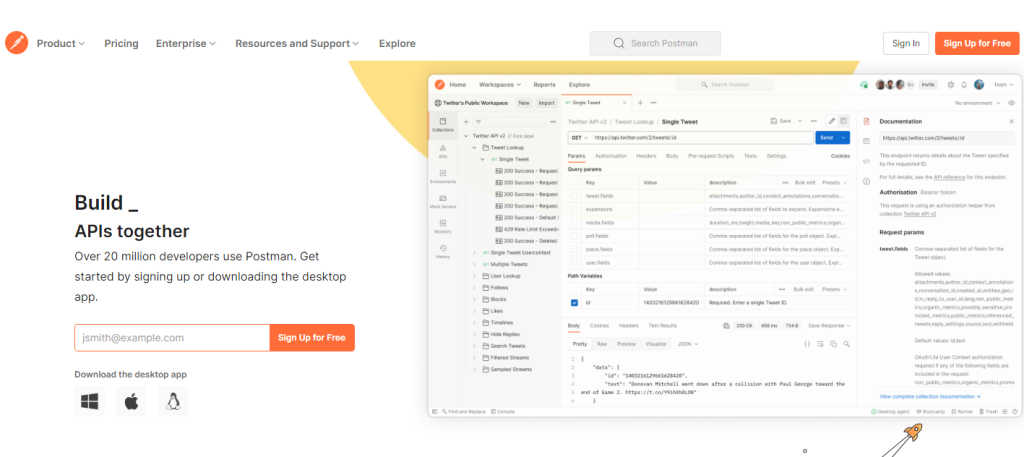Select the Raw response view tab

tap(602, 343)
